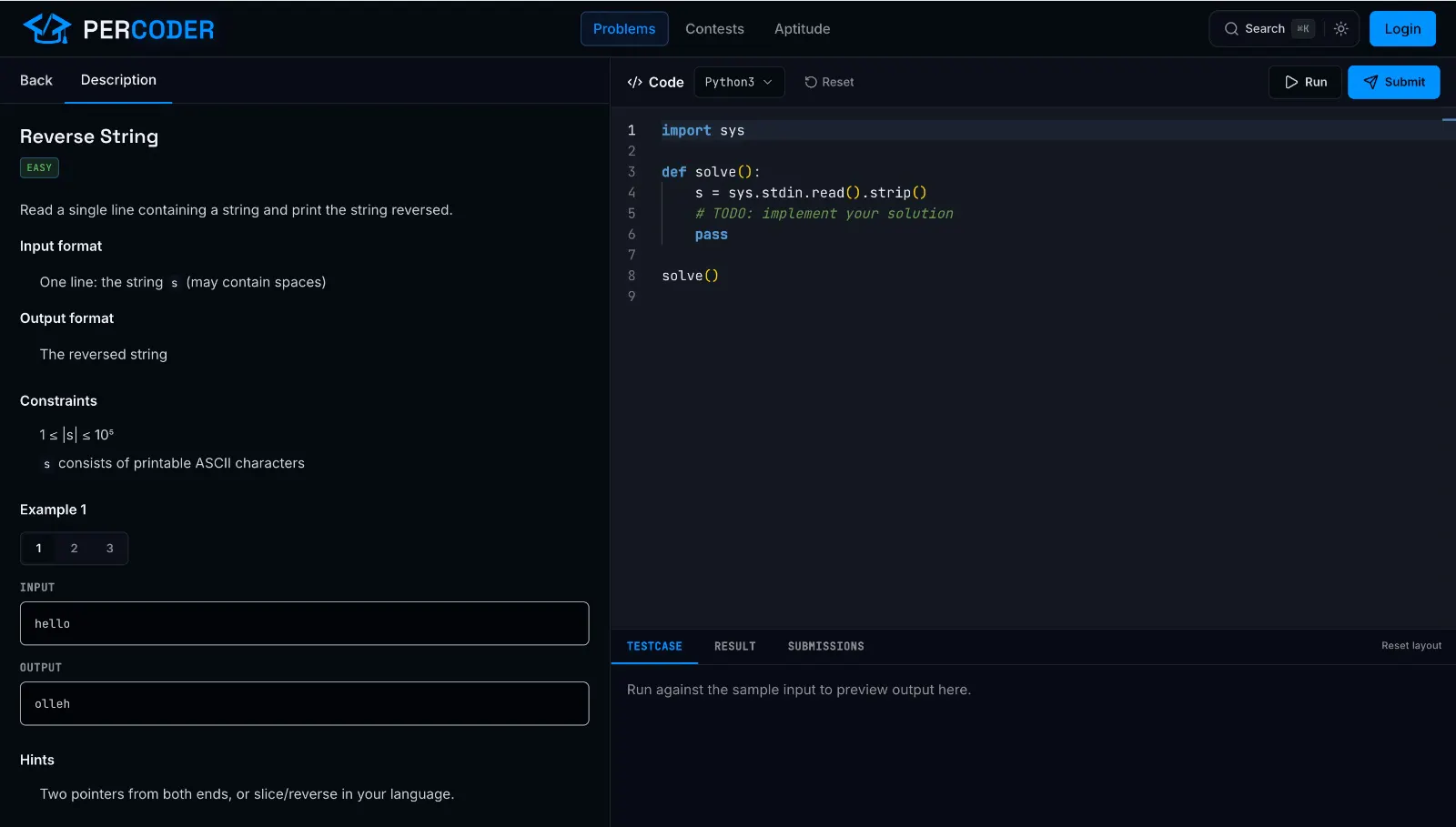The height and width of the screenshot is (827, 1456).
Task: Click the editor minimap scrollbar marker
Action: point(1449,120)
